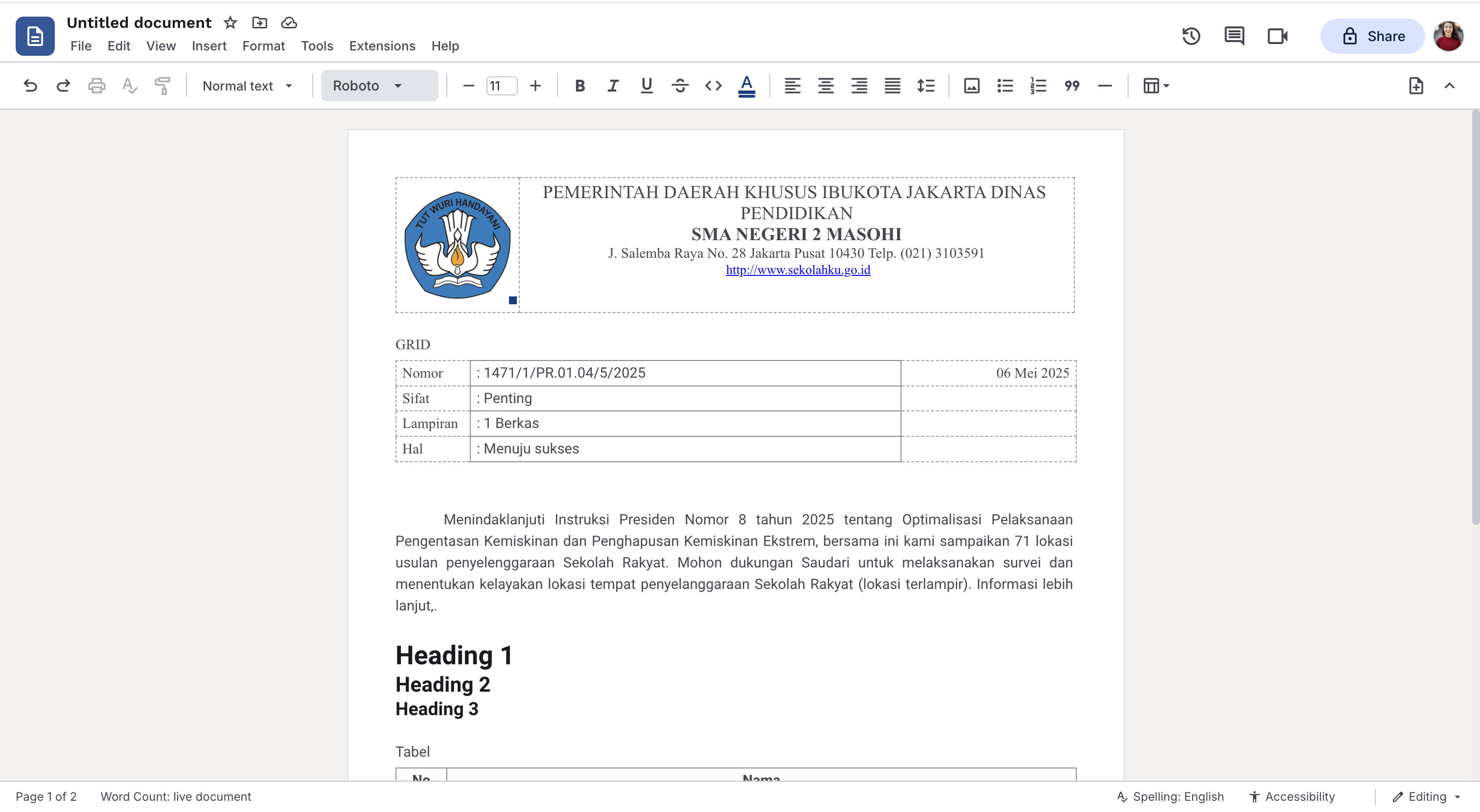Apply code formatting with angle brackets icon
Viewport: 1480px width, 812px height.
pyautogui.click(x=713, y=86)
